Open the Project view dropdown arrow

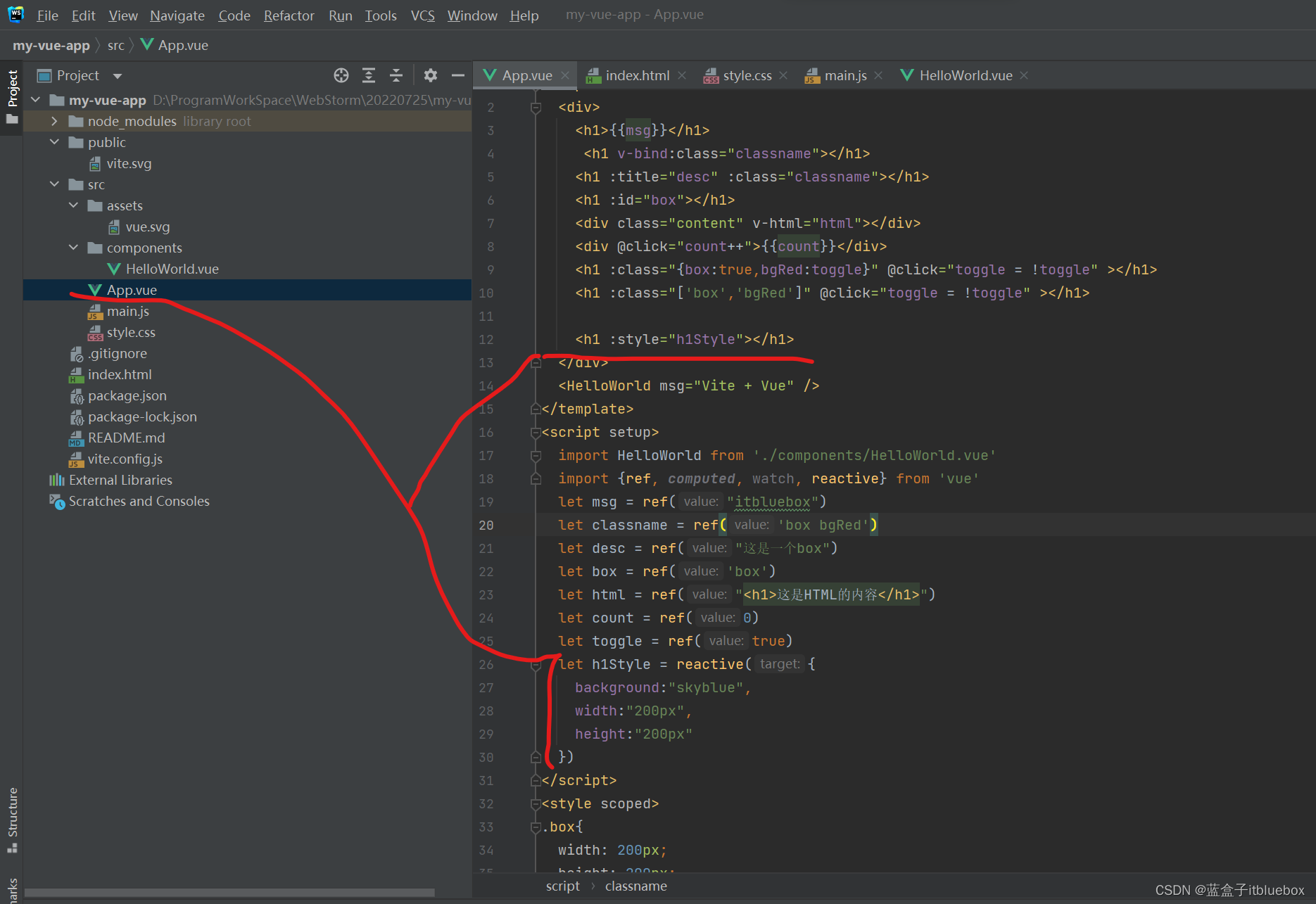coord(118,76)
